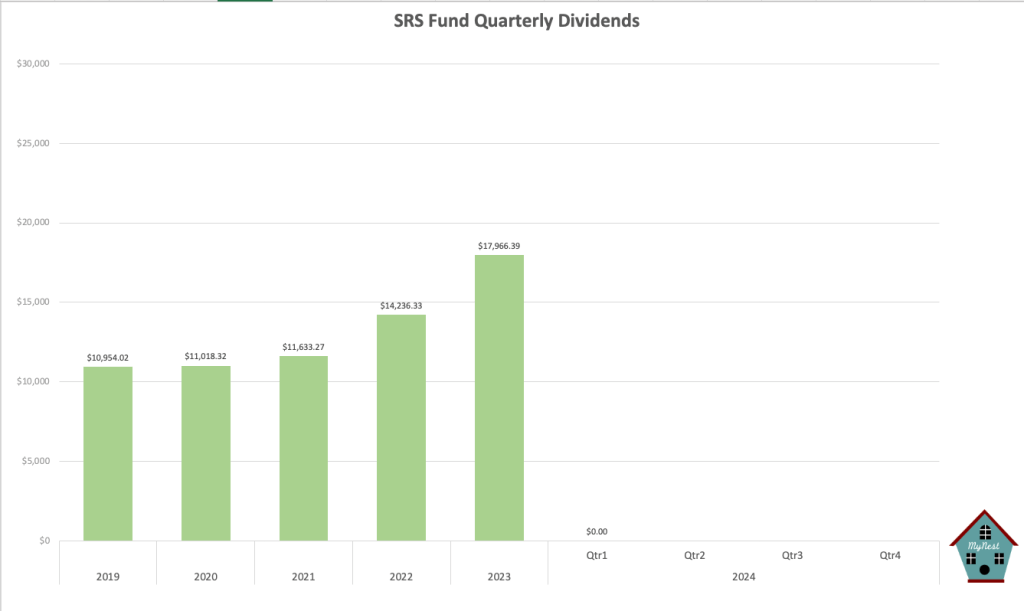
Task: Click the $14,236.33 data label
Action: click(401, 303)
